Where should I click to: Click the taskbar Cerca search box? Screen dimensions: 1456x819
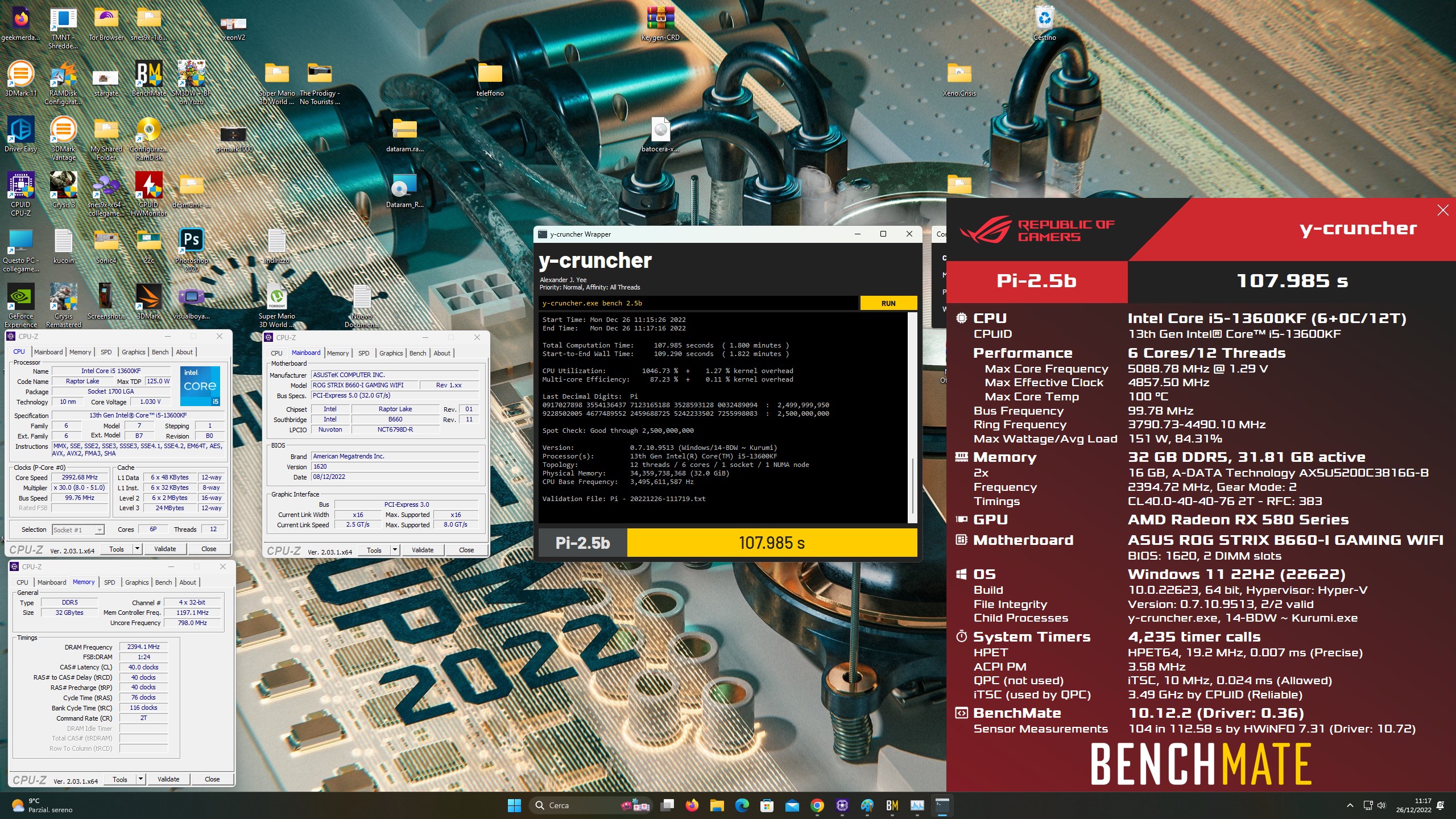click(x=591, y=805)
